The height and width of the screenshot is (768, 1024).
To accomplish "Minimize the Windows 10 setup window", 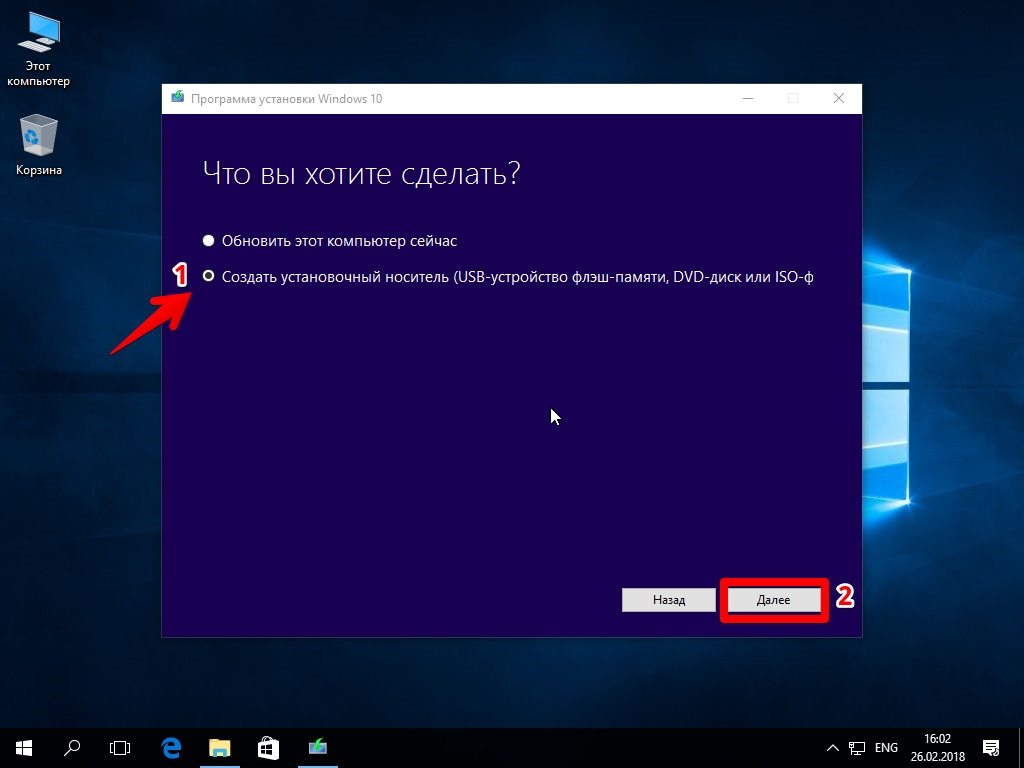I will point(748,99).
